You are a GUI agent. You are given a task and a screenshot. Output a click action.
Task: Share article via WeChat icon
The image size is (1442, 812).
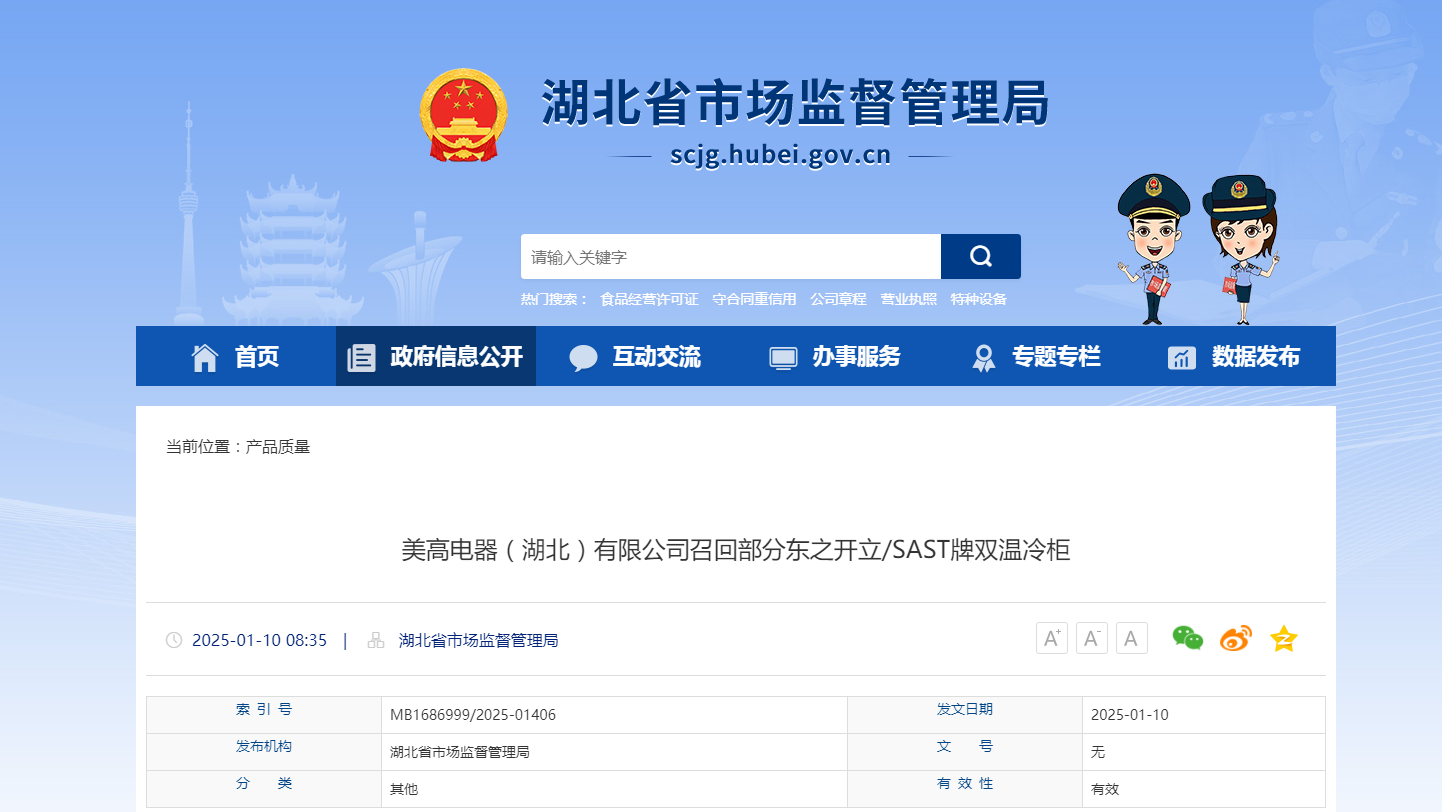[x=1187, y=638]
